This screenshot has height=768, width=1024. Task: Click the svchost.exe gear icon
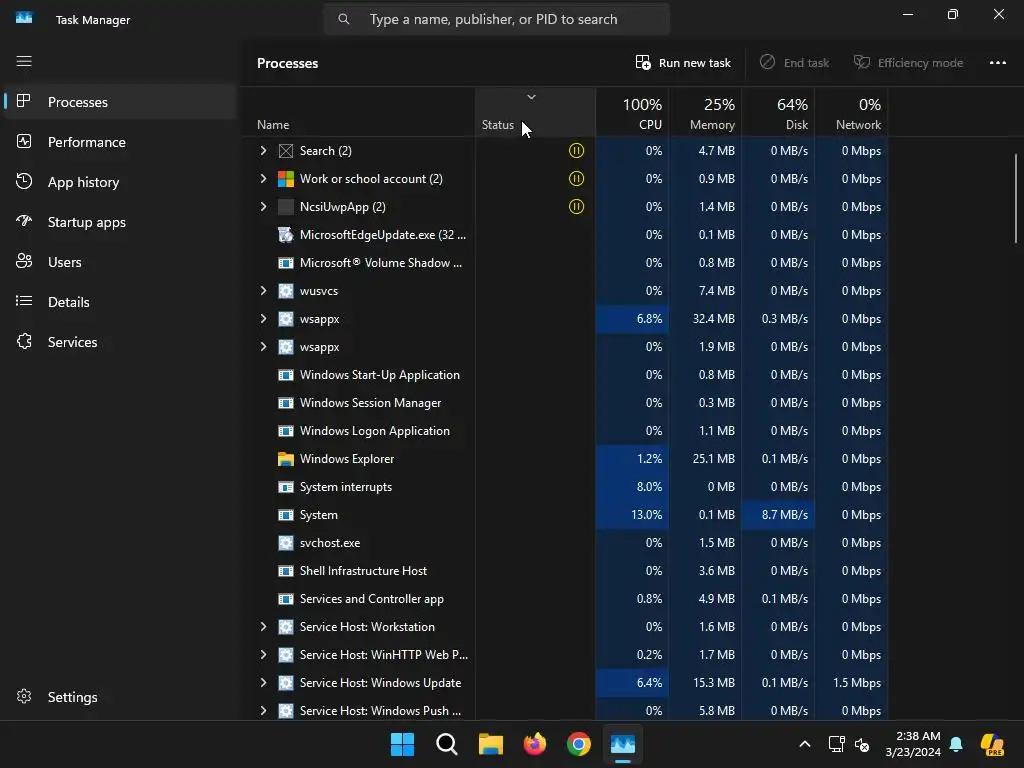(x=285, y=543)
